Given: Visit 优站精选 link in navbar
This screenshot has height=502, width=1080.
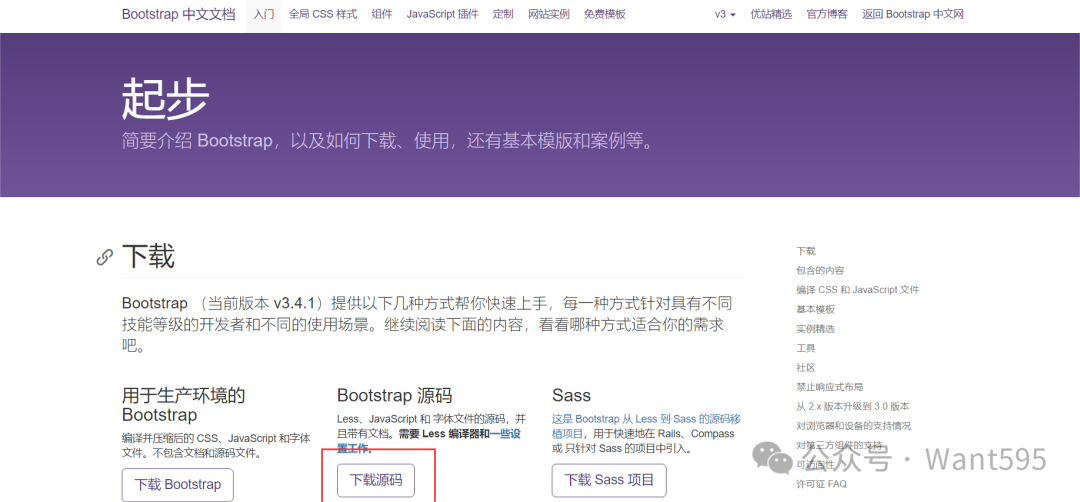Looking at the screenshot, I should pyautogui.click(x=771, y=14).
